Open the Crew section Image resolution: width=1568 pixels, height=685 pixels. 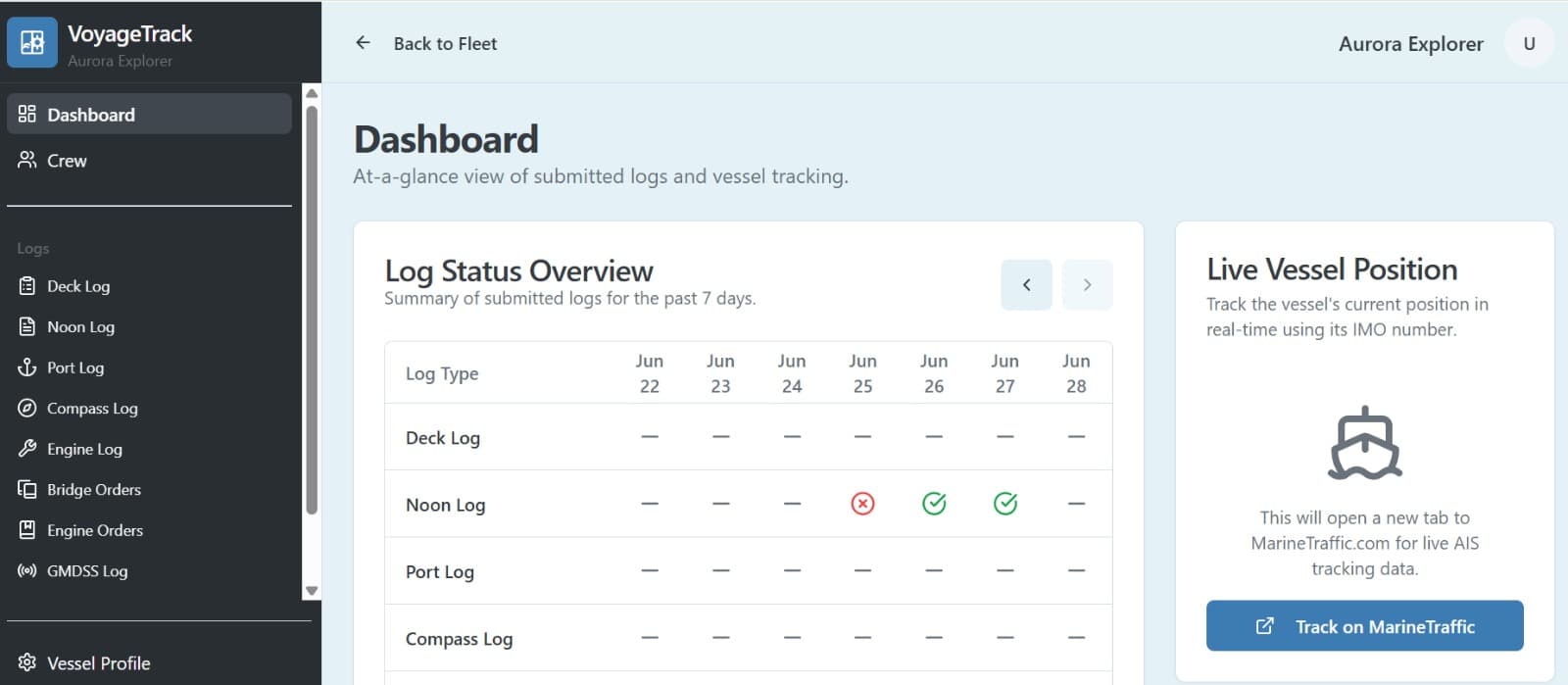[66, 160]
